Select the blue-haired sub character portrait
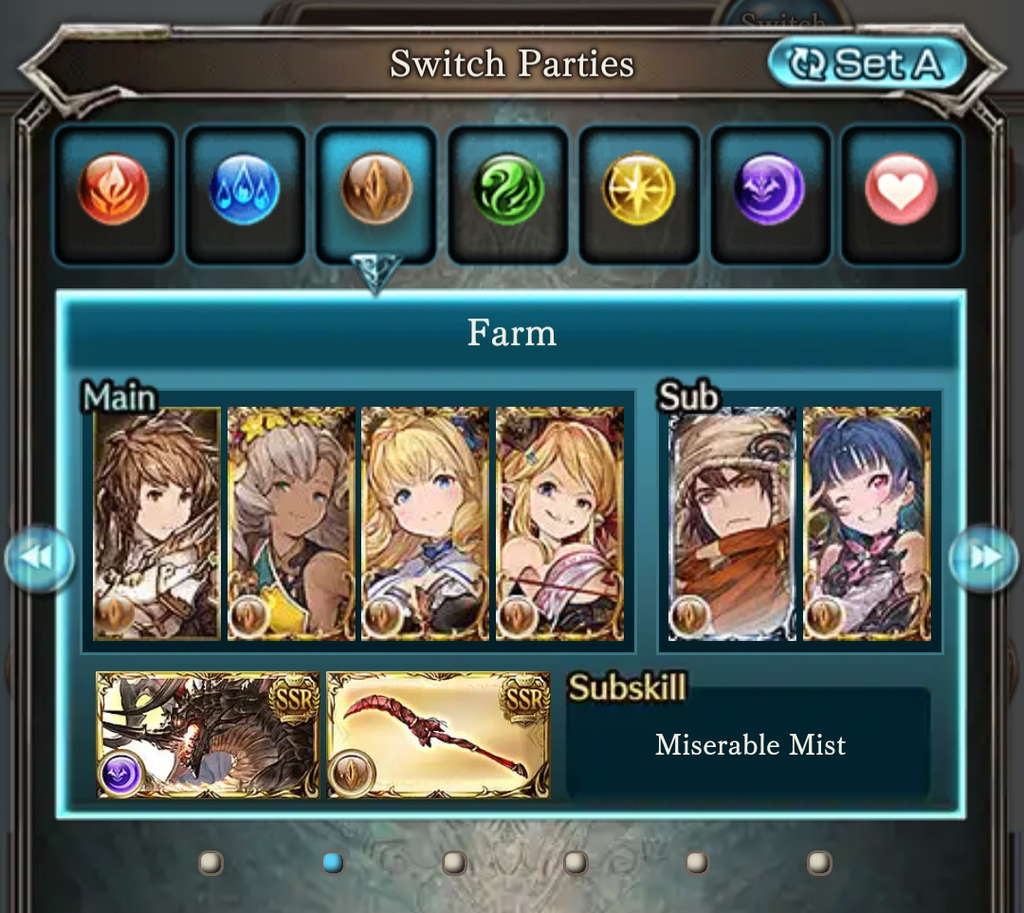 coord(867,523)
